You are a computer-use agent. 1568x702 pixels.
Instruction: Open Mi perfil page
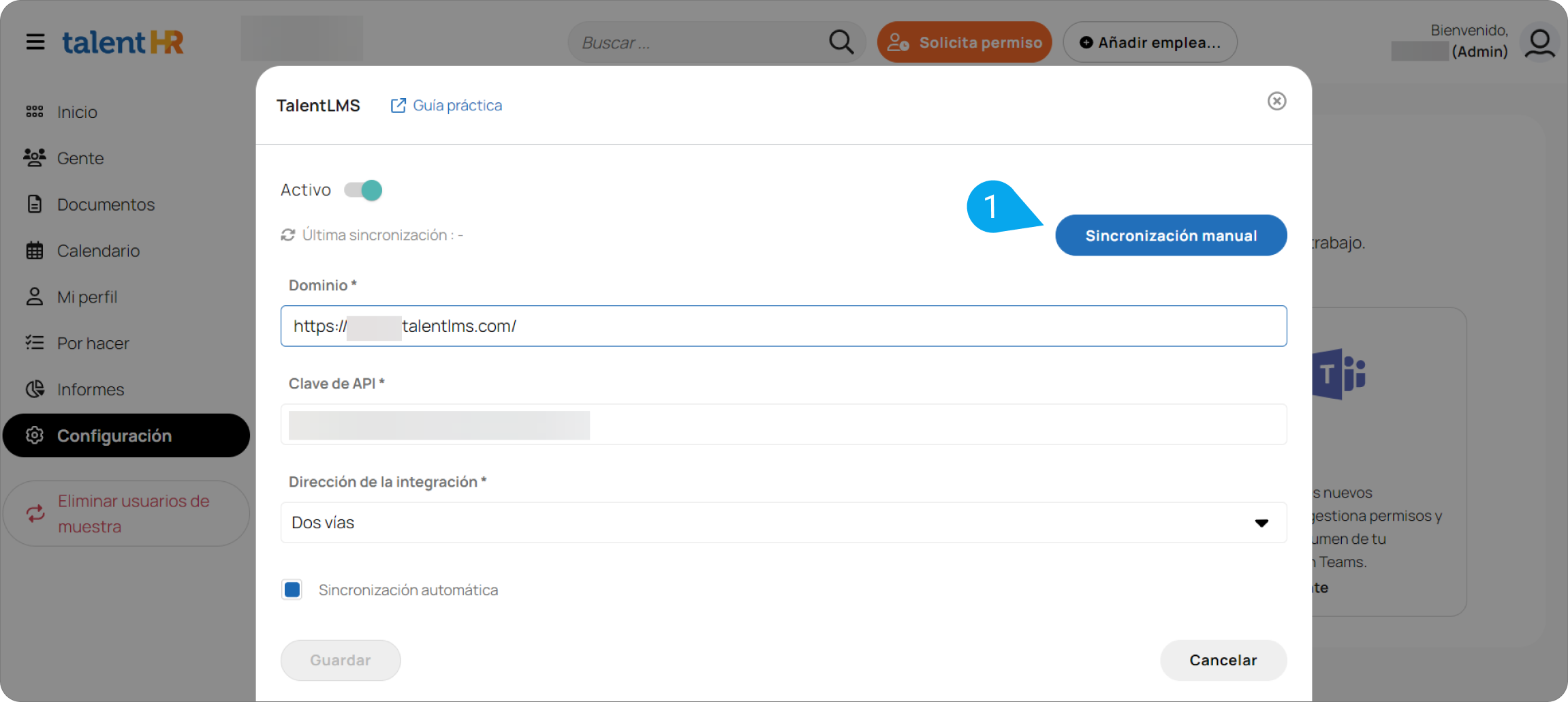click(87, 297)
